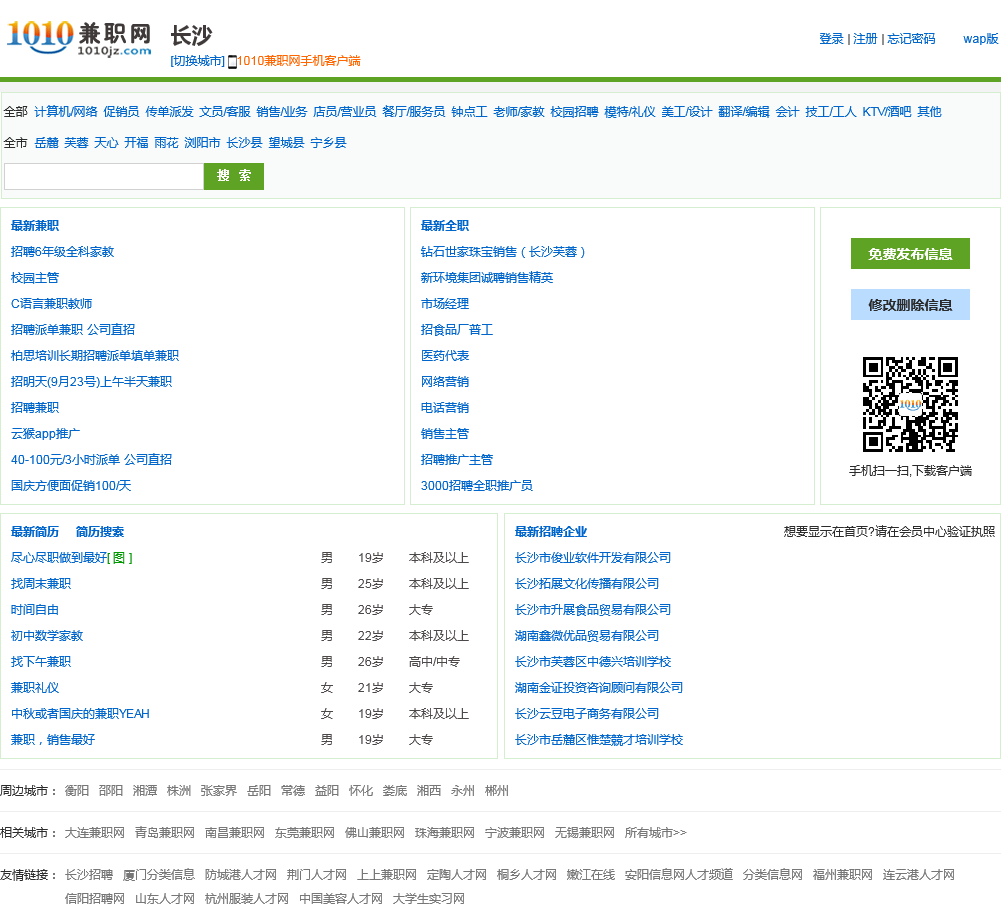
Task: Click the 登录 link
Action: pos(831,39)
